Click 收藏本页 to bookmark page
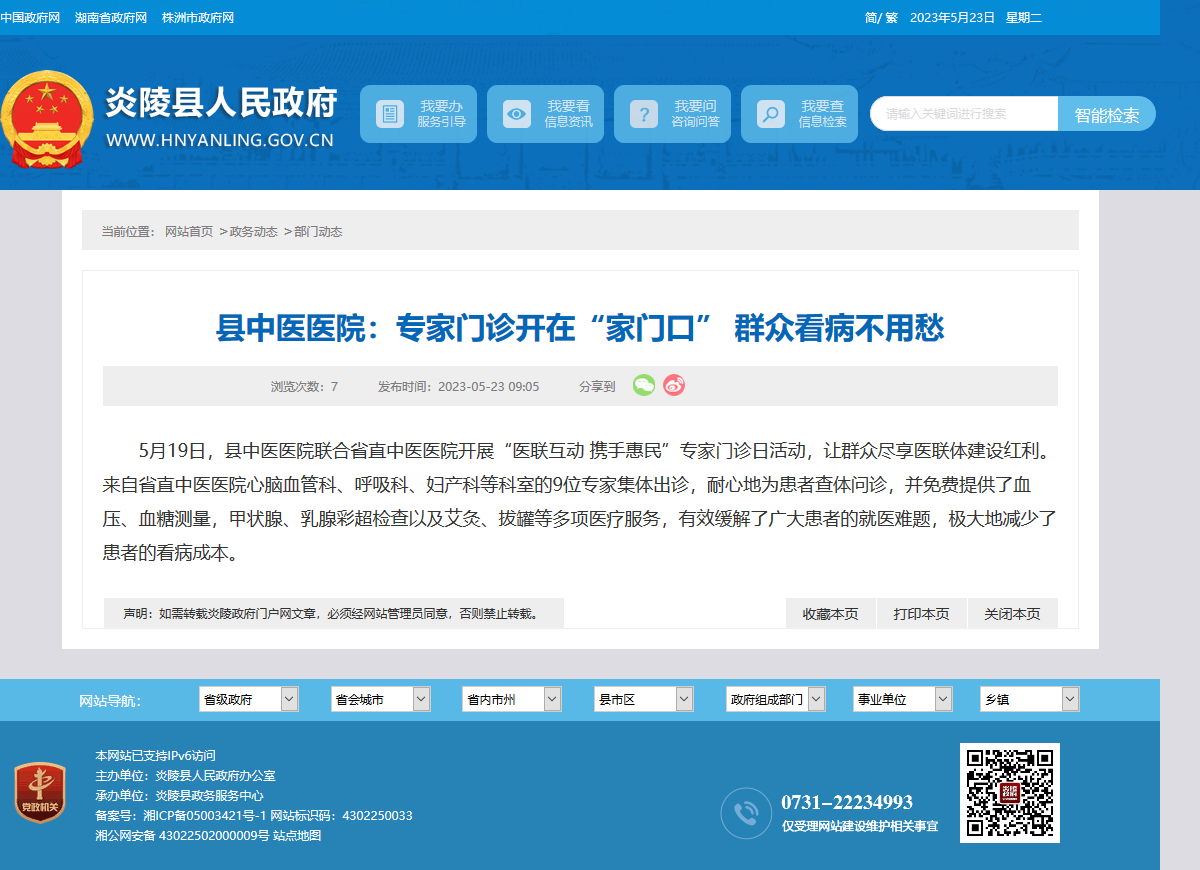This screenshot has width=1200, height=870. pyautogui.click(x=830, y=614)
